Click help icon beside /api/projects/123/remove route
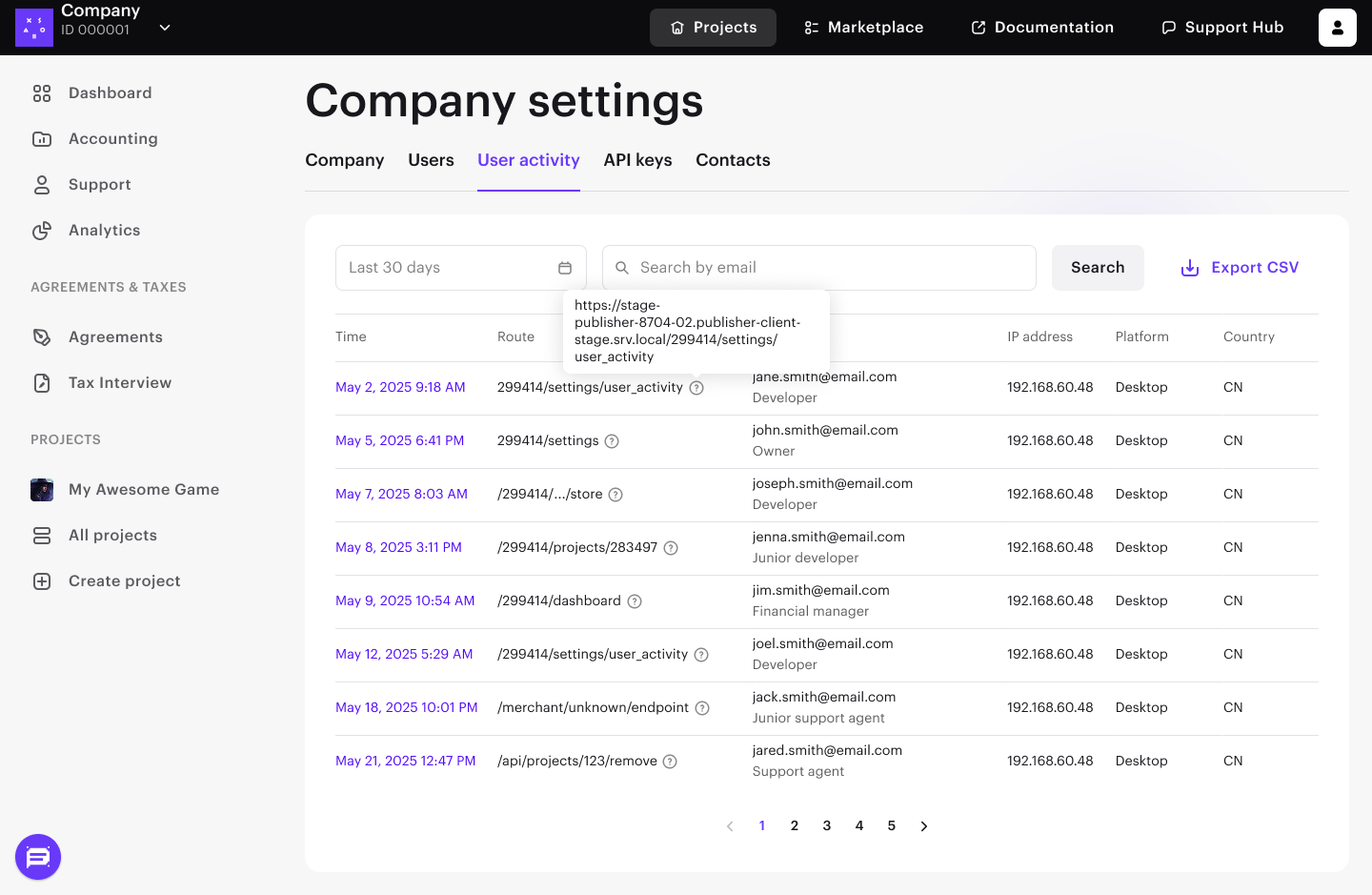The image size is (1372, 895). 670,762
